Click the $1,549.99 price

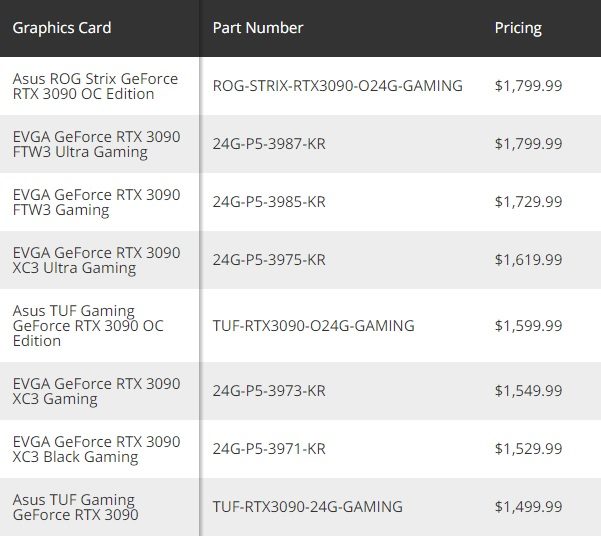click(x=528, y=391)
